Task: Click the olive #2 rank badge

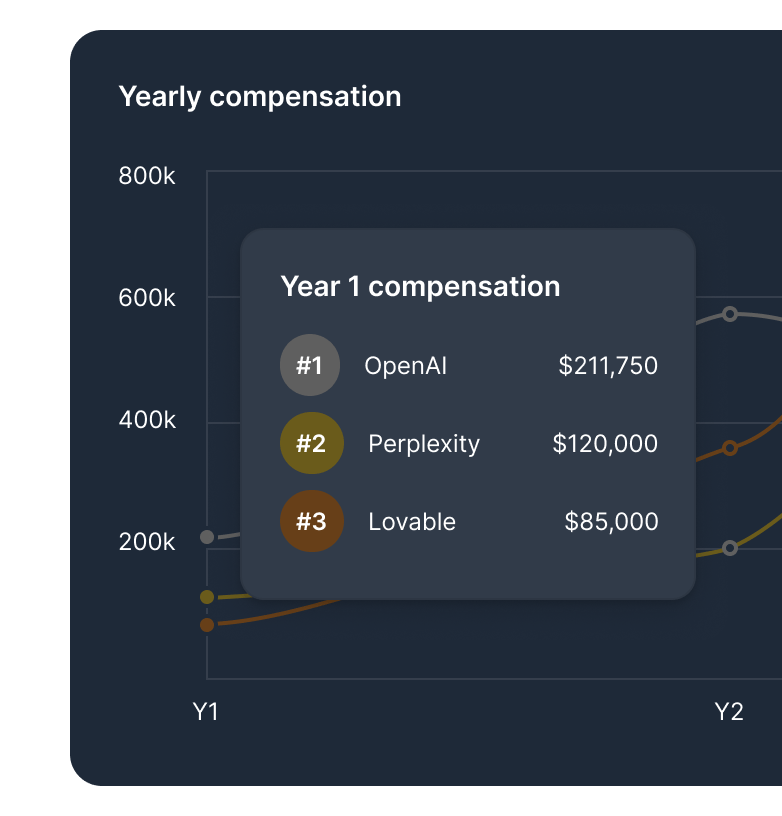Action: pos(312,443)
